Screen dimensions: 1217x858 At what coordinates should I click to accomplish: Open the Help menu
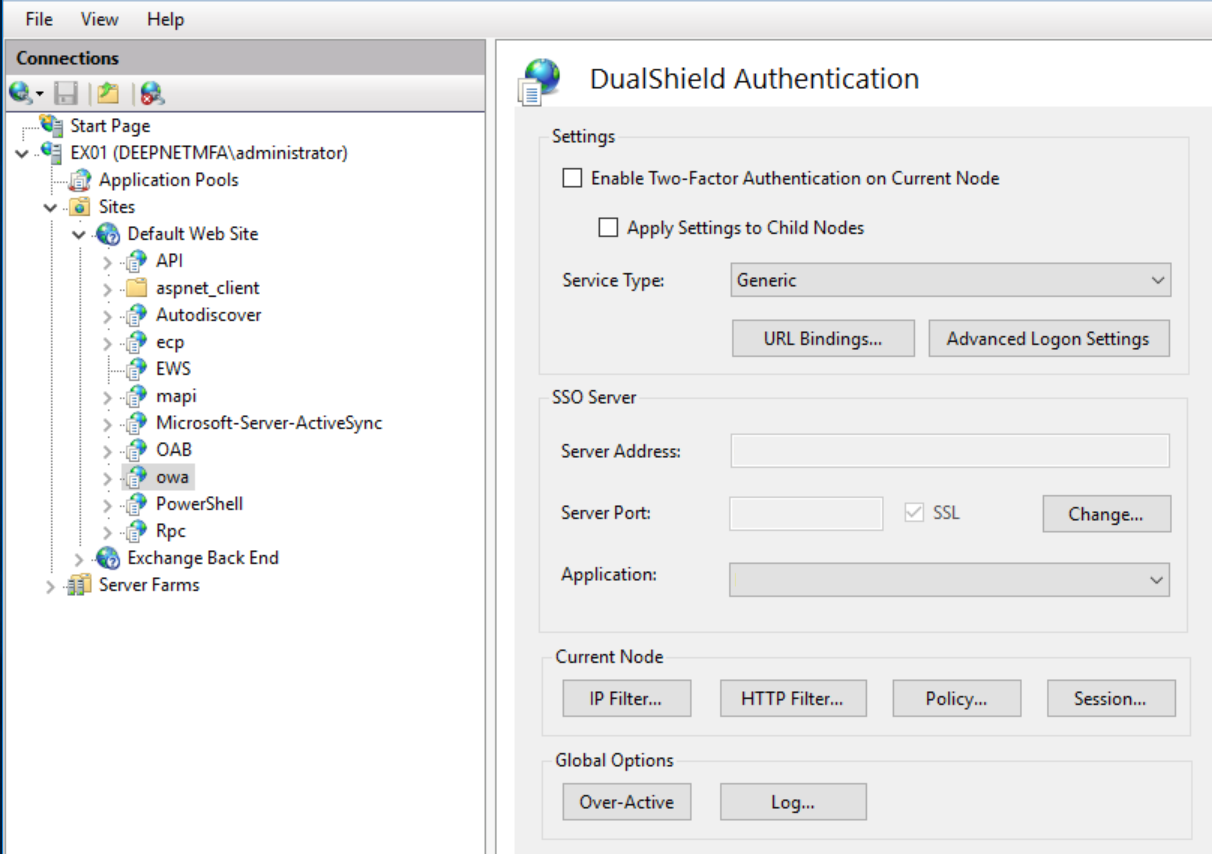click(x=165, y=19)
